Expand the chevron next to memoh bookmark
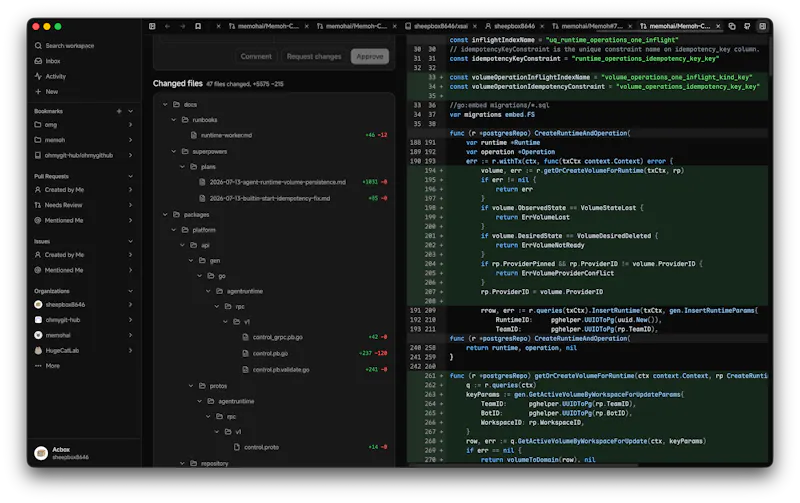 [131, 140]
